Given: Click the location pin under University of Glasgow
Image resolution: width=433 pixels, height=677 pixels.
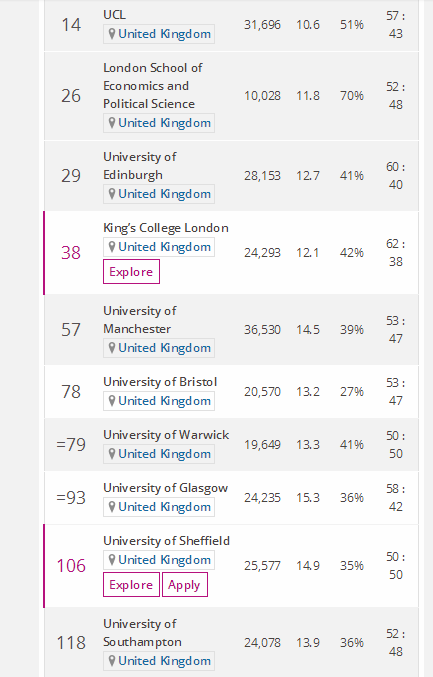Looking at the screenshot, I should click(112, 507).
